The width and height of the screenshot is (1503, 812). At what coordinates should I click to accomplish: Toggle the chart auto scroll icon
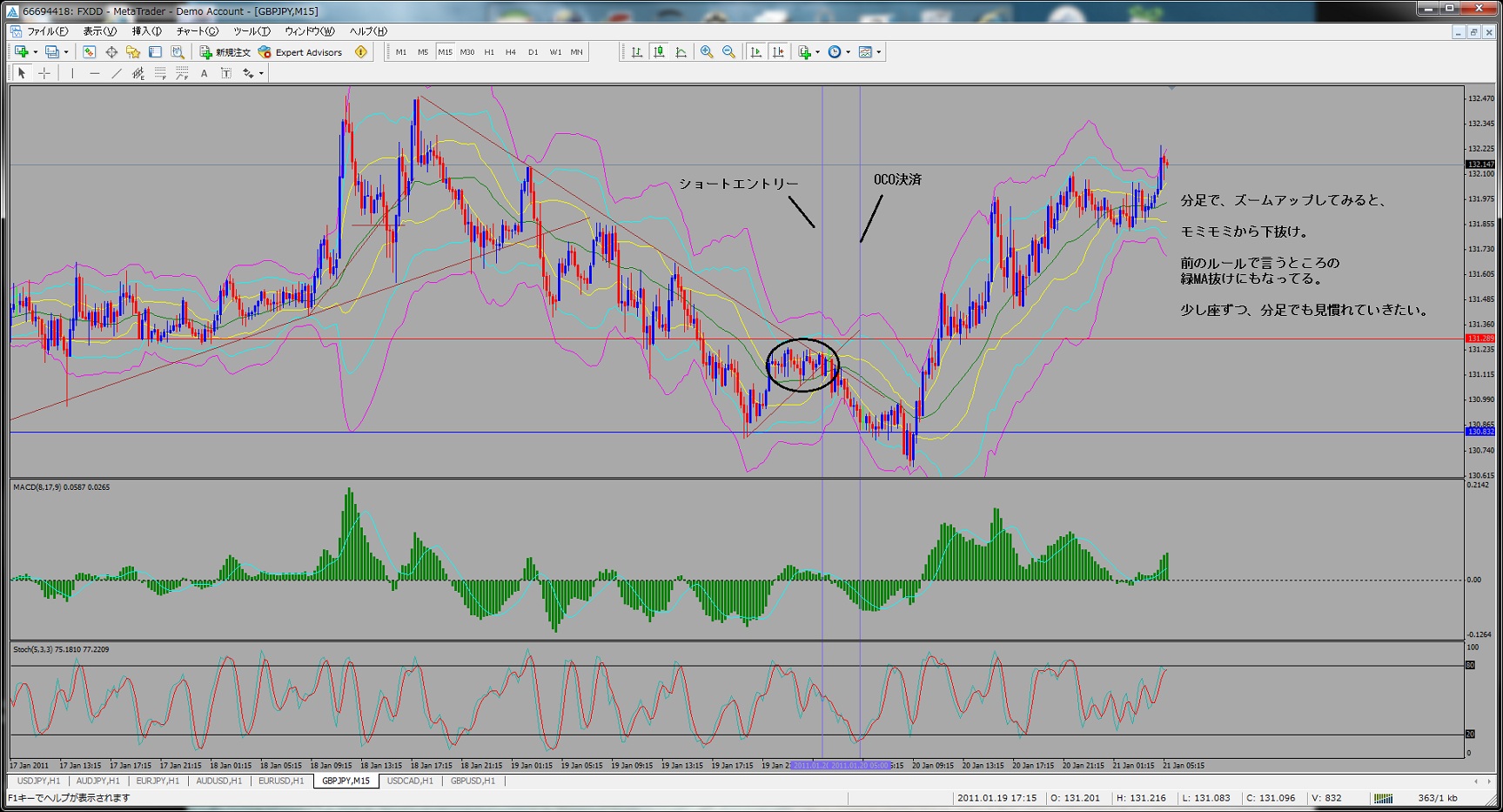pos(755,52)
